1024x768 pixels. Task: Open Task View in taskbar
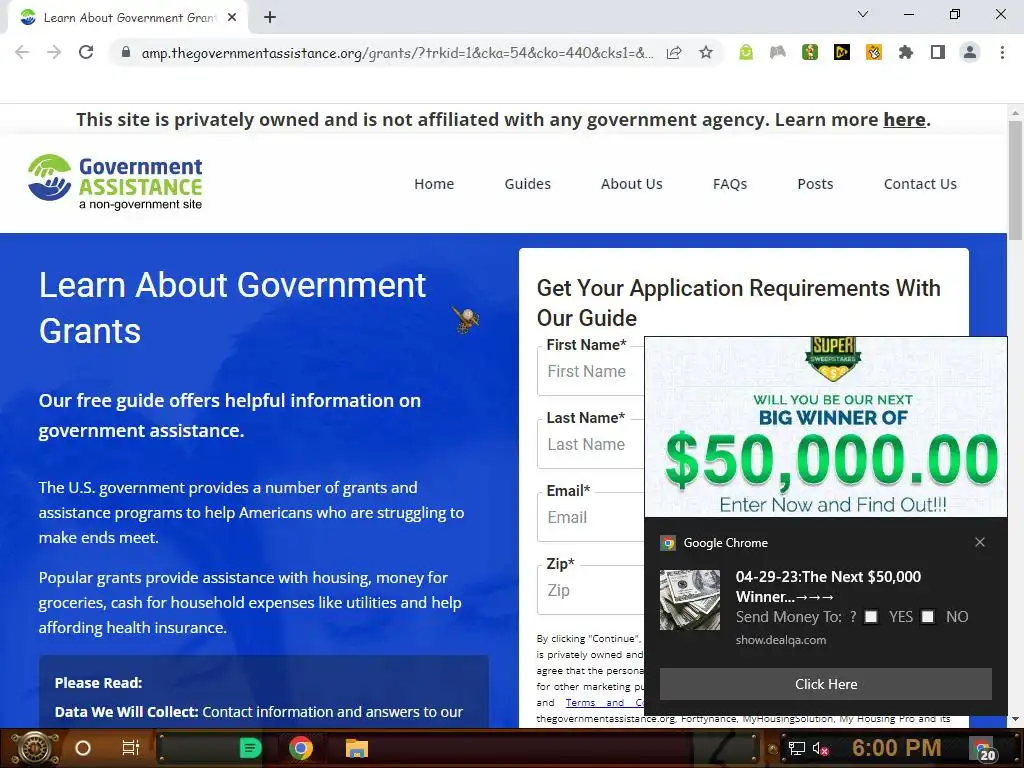[x=131, y=748]
